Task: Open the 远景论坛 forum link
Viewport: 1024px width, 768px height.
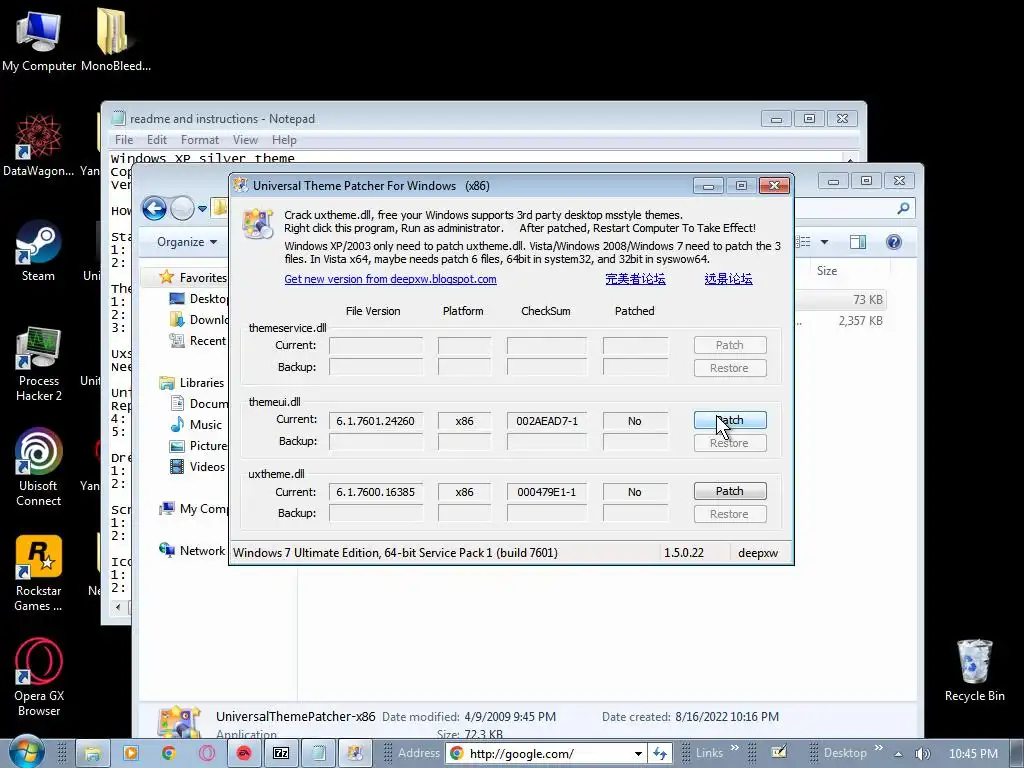Action: pyautogui.click(x=728, y=279)
